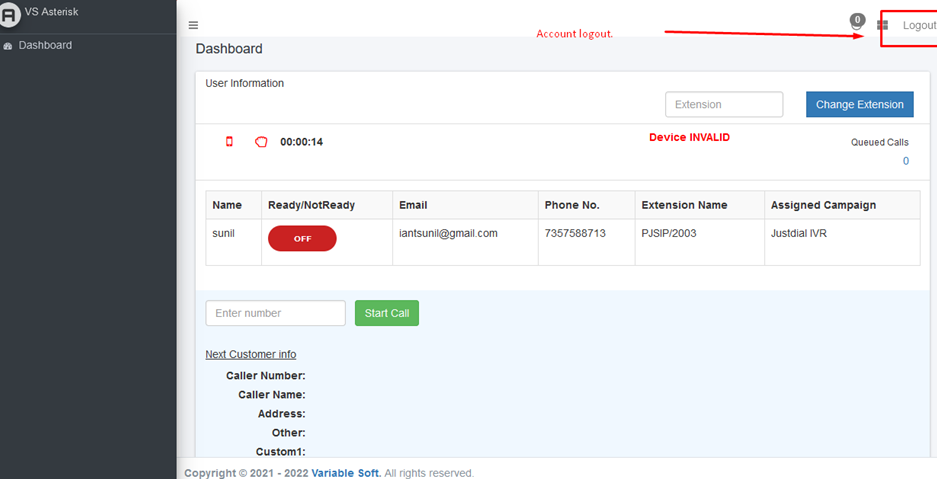Click the email cell iantsunil@gmail.com
Viewport: 937px width, 479px height.
(448, 233)
